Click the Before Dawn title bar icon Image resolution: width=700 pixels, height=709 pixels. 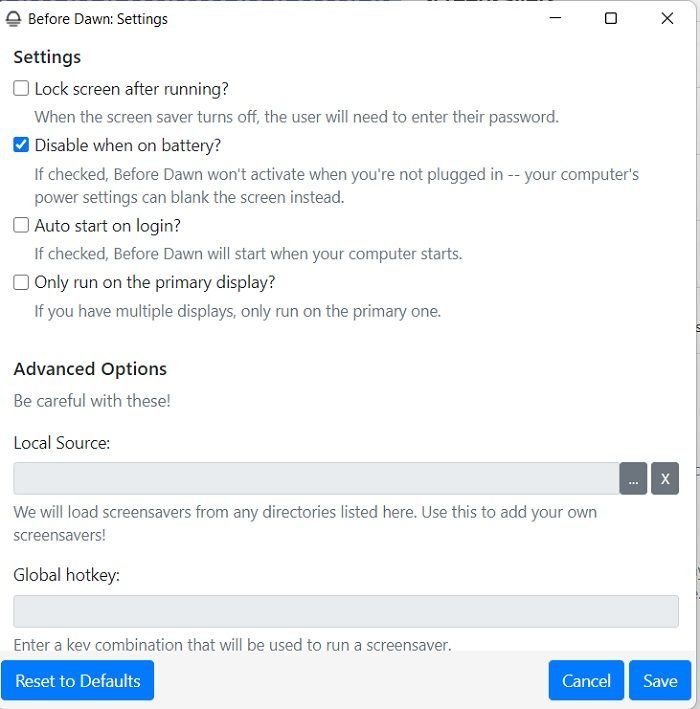click(14, 19)
